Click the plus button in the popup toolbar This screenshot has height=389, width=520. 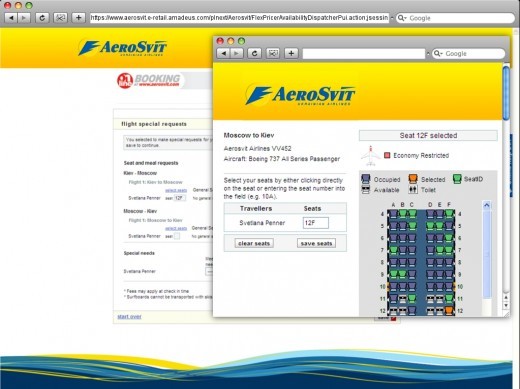tap(291, 53)
